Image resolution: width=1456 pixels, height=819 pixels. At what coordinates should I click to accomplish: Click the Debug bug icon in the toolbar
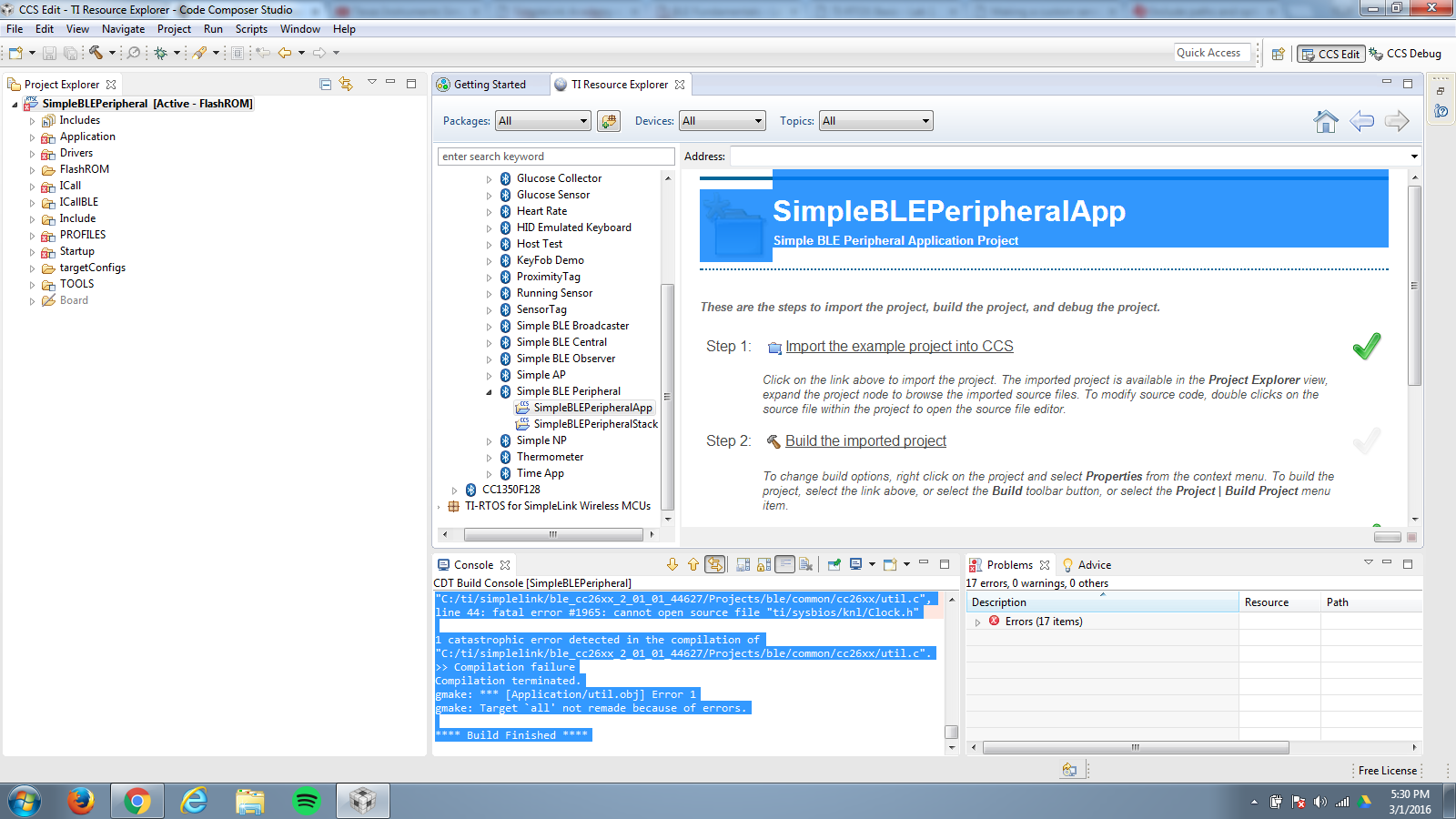pyautogui.click(x=160, y=53)
